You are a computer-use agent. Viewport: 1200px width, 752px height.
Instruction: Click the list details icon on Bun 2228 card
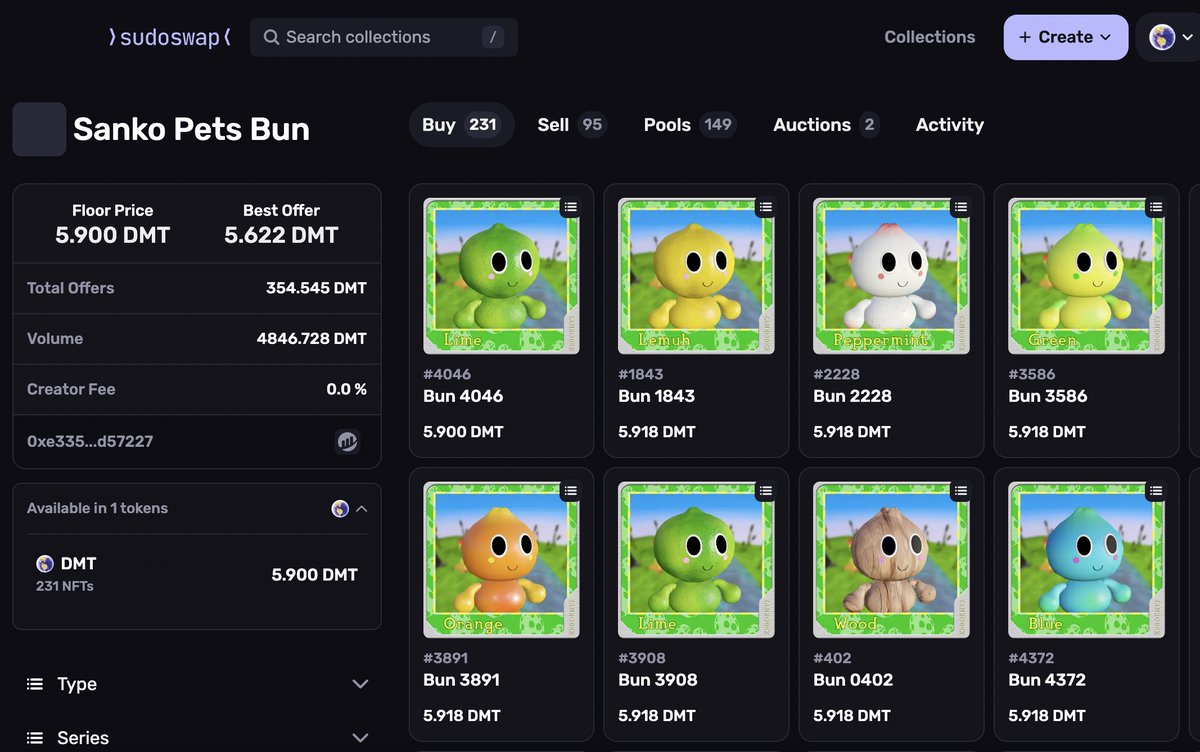960,207
